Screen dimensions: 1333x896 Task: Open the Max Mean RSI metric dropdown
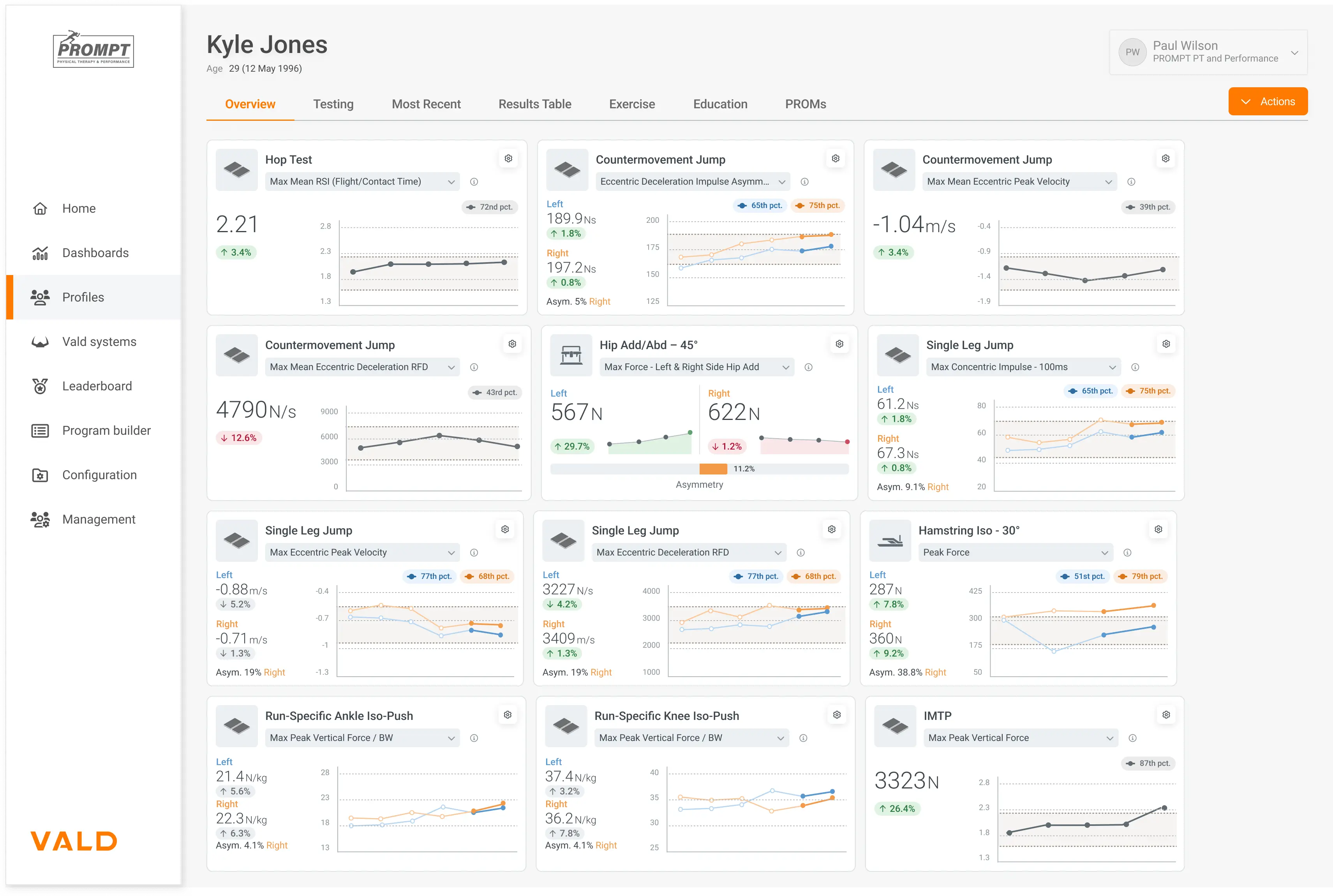click(x=362, y=182)
